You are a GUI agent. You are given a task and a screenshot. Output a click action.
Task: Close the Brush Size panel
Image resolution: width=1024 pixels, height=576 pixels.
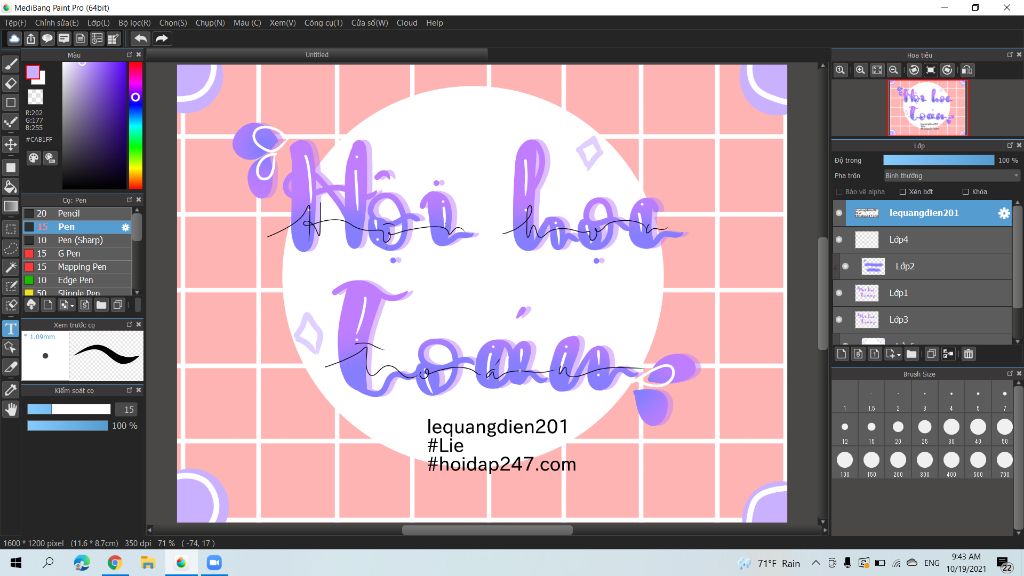[x=1019, y=374]
